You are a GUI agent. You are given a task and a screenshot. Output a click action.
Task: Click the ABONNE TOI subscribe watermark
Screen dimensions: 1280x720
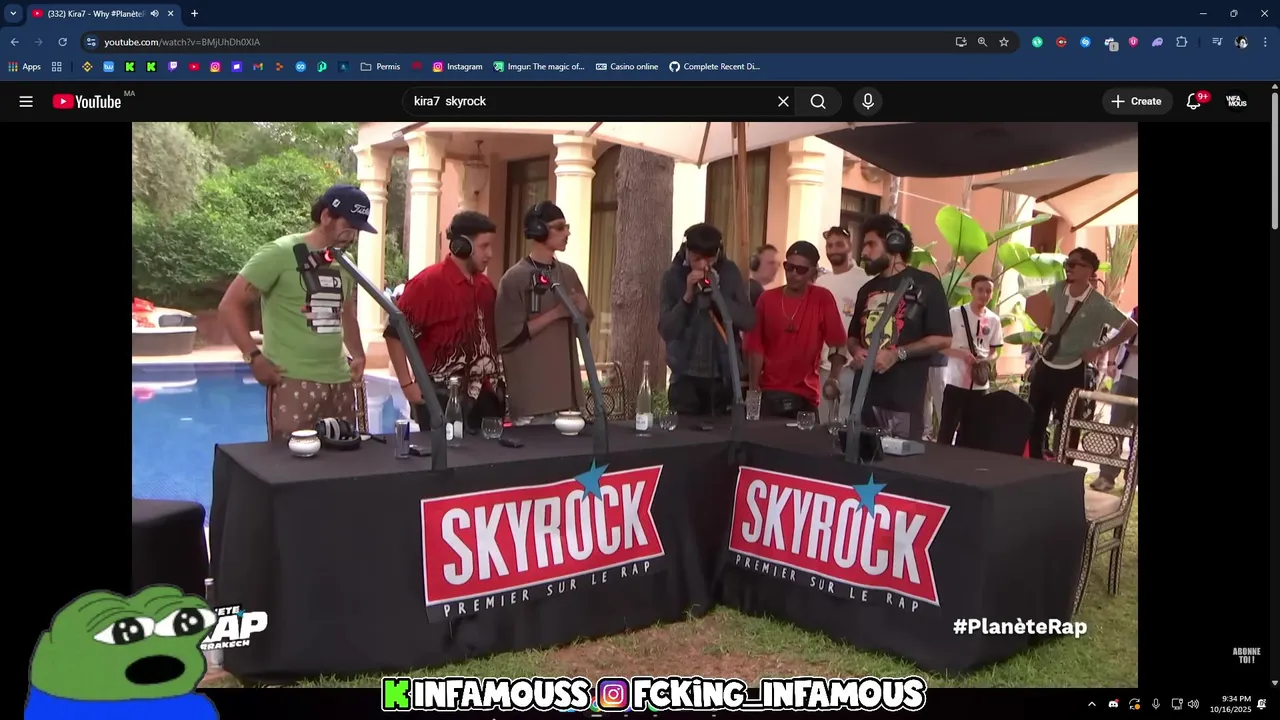pos(1246,656)
